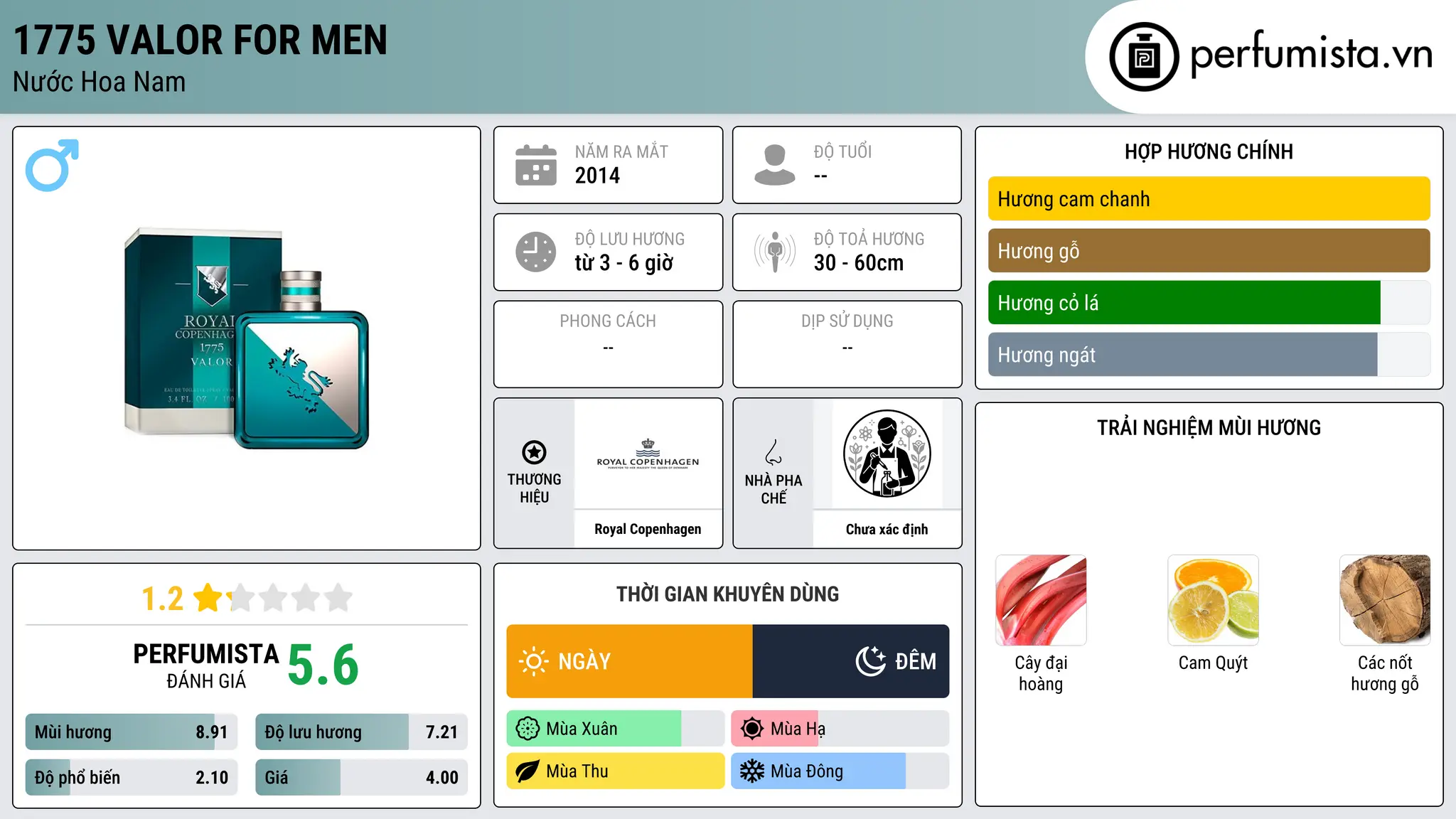Open the Các nốt hương gỗ wood image
This screenshot has height=819, width=1456.
1385,600
